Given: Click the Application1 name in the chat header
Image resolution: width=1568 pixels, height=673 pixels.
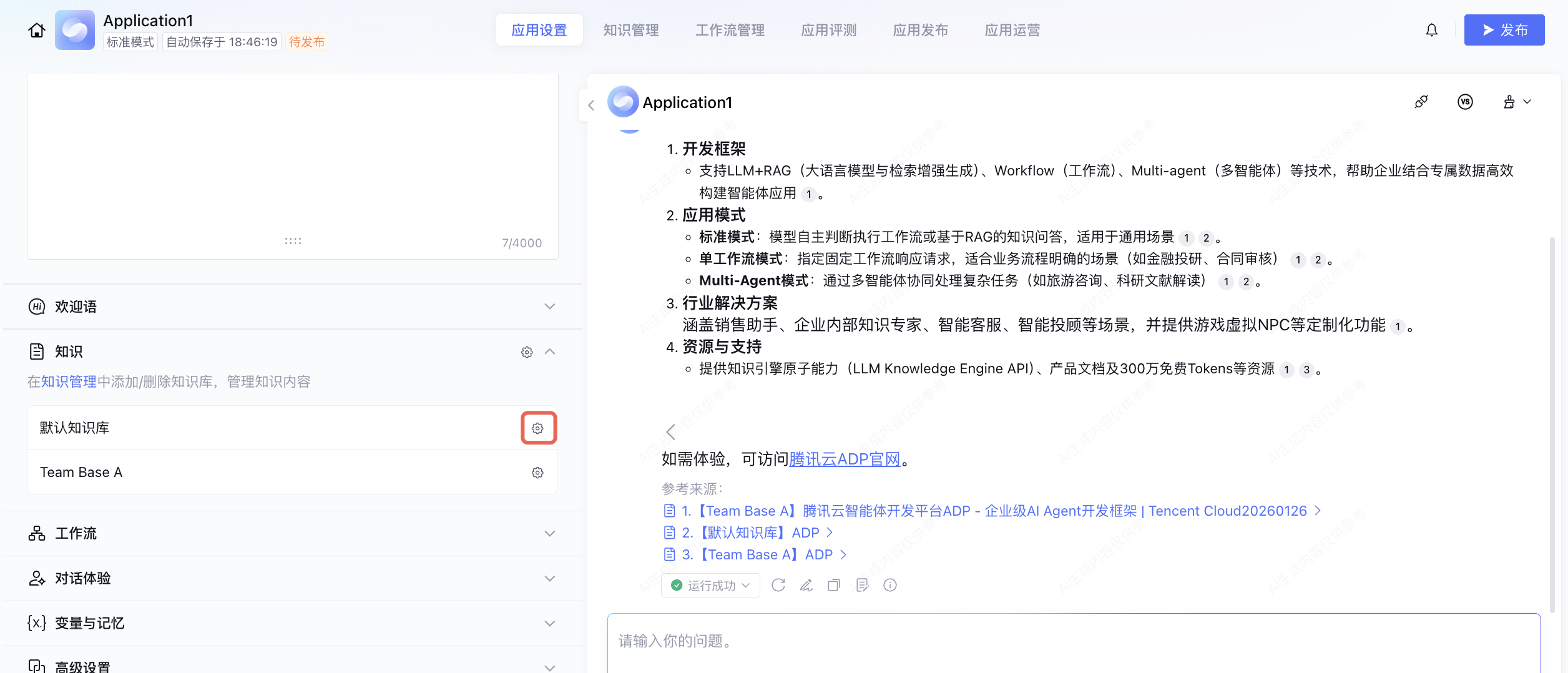Looking at the screenshot, I should click(x=687, y=102).
